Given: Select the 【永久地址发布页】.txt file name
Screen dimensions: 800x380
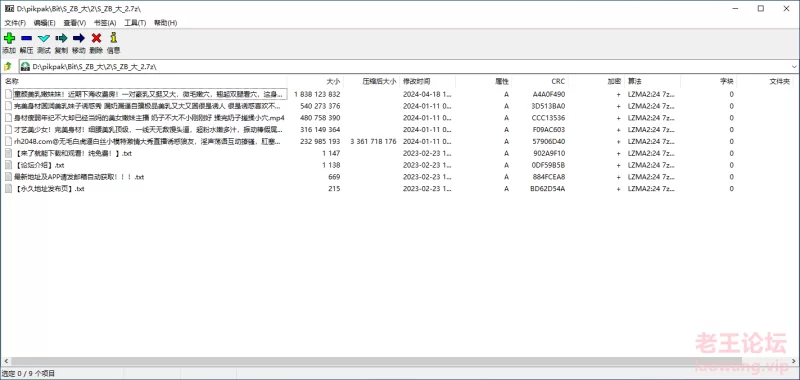Looking at the screenshot, I should click(49, 189).
